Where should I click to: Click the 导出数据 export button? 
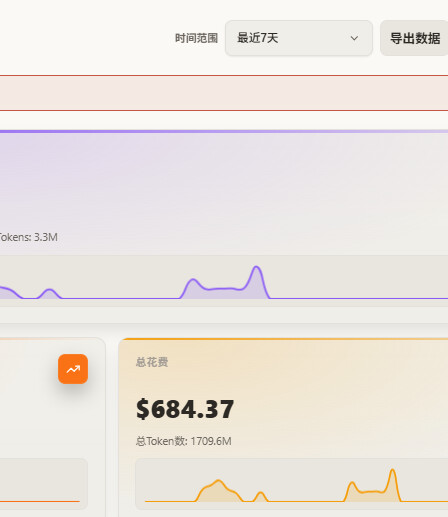click(414, 38)
